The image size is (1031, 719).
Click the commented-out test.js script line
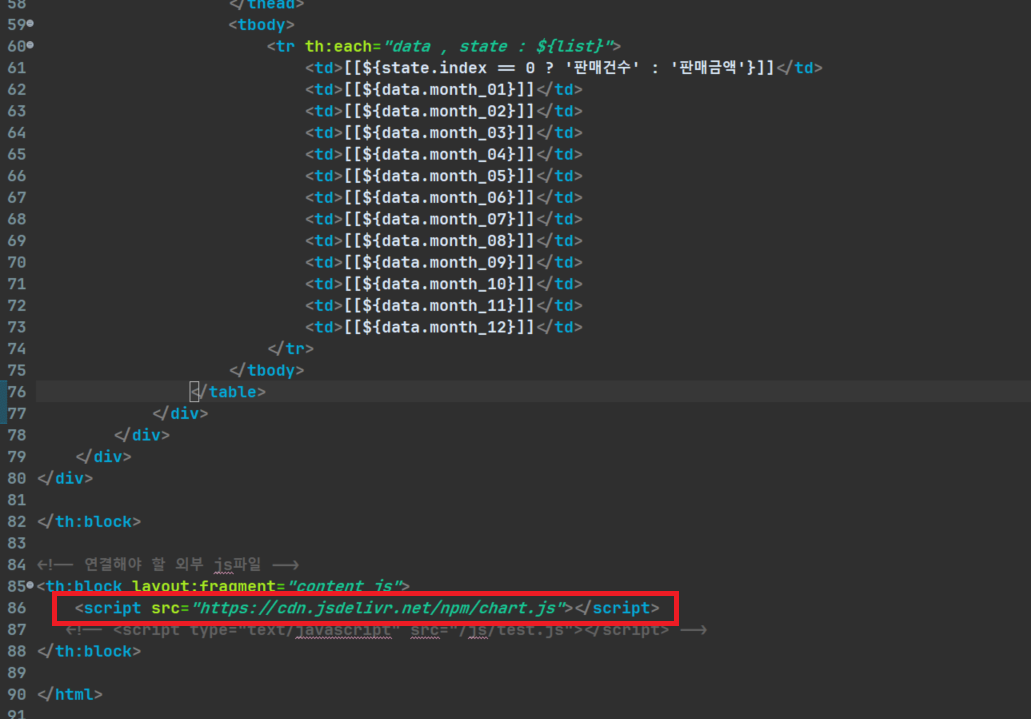387,630
